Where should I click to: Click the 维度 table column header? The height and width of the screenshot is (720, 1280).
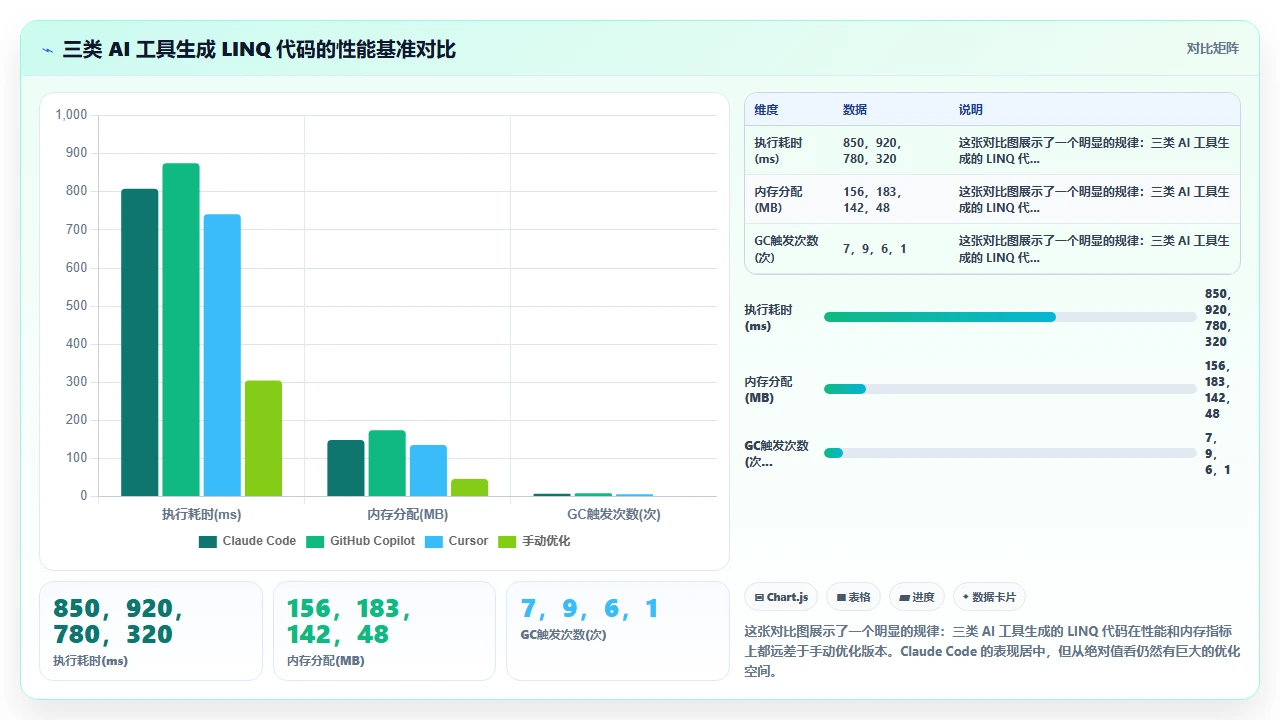pyautogui.click(x=766, y=110)
